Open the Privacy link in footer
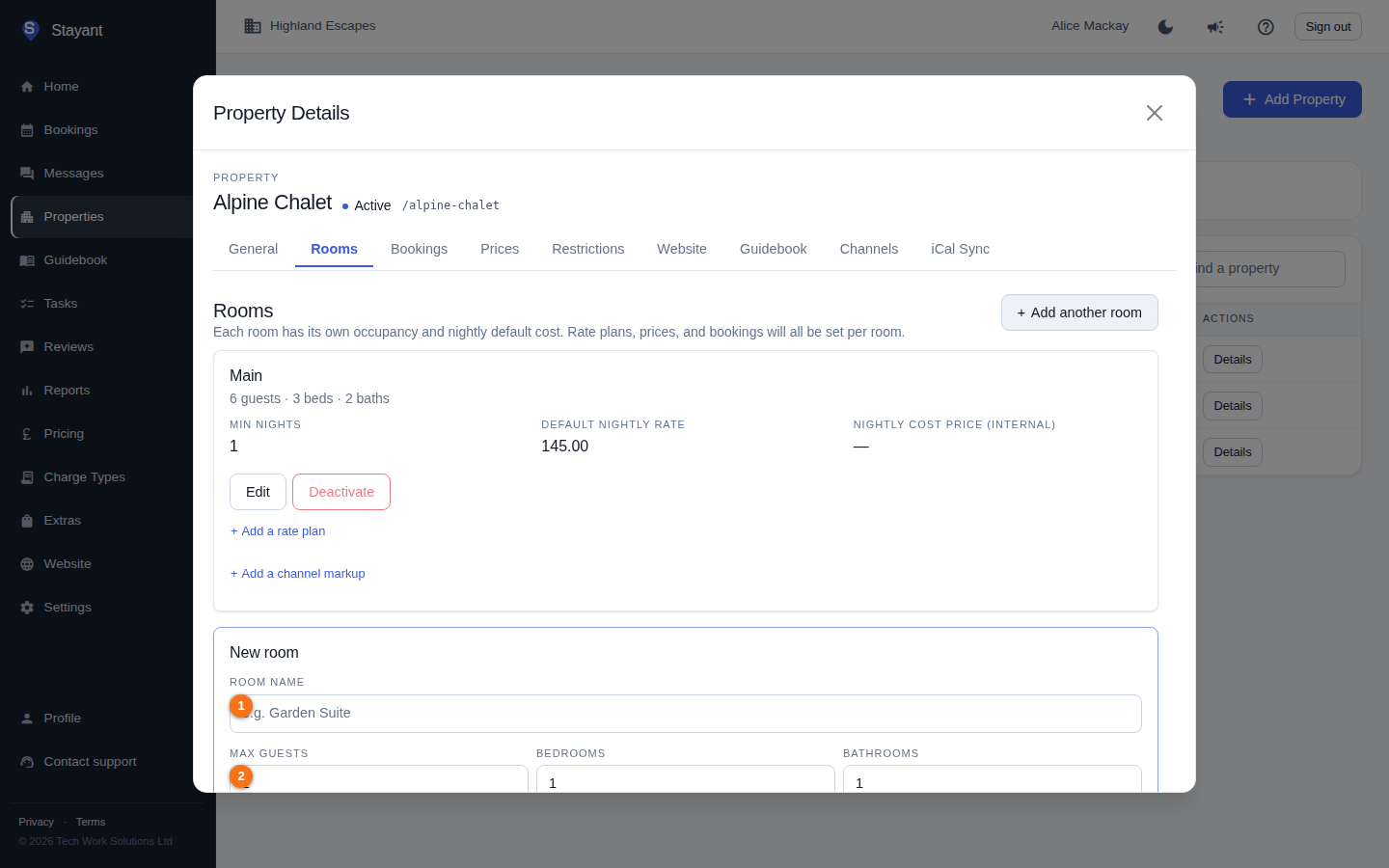The width and height of the screenshot is (1389, 868). 36,822
